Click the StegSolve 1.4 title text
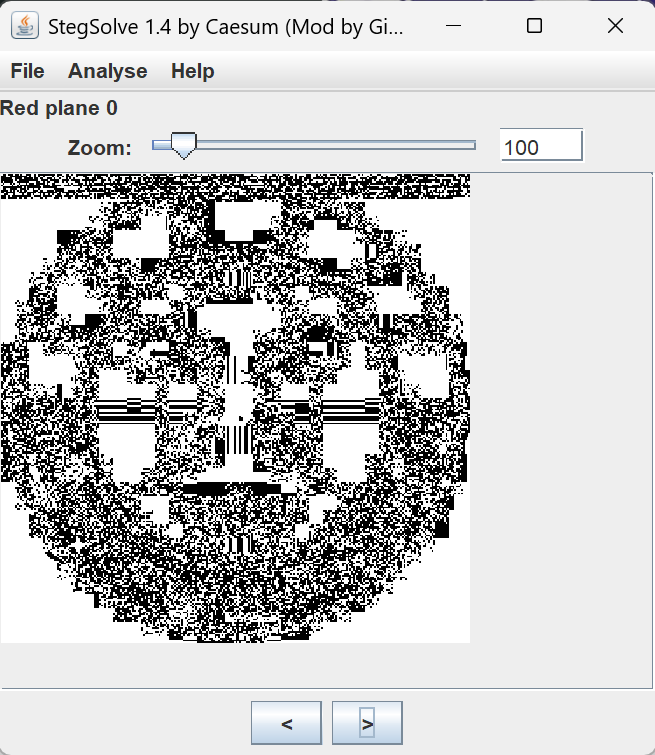The width and height of the screenshot is (655, 755). pyautogui.click(x=225, y=27)
